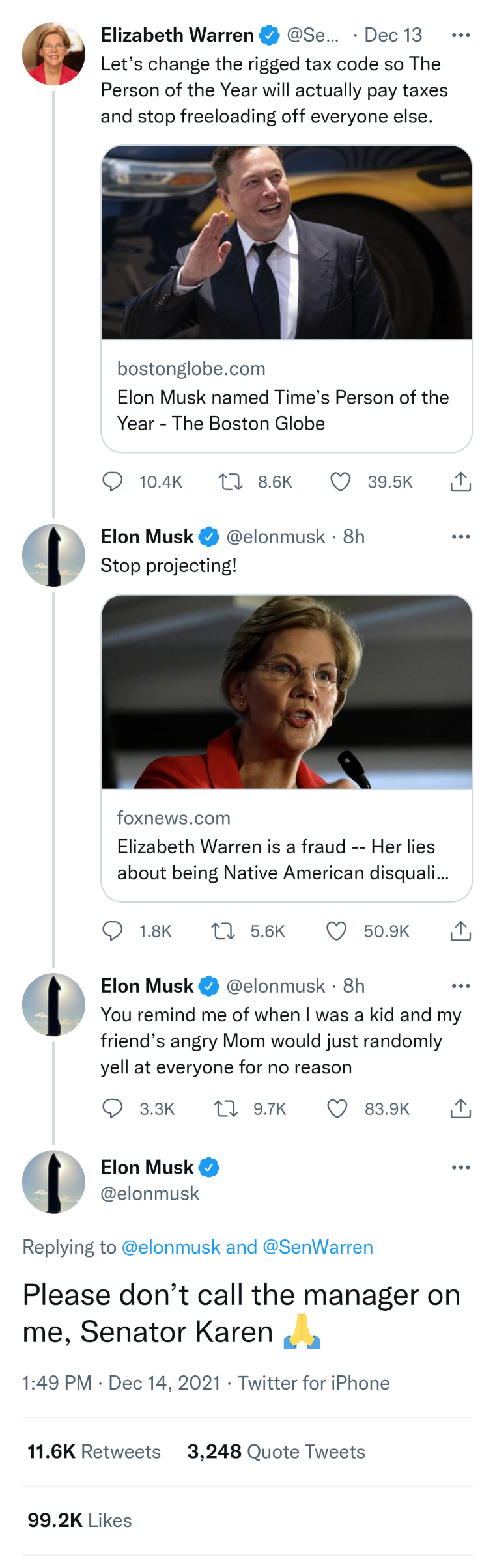This screenshot has width=495, height=1568.
Task: Open the foxnews.com article card
Action: click(x=287, y=748)
